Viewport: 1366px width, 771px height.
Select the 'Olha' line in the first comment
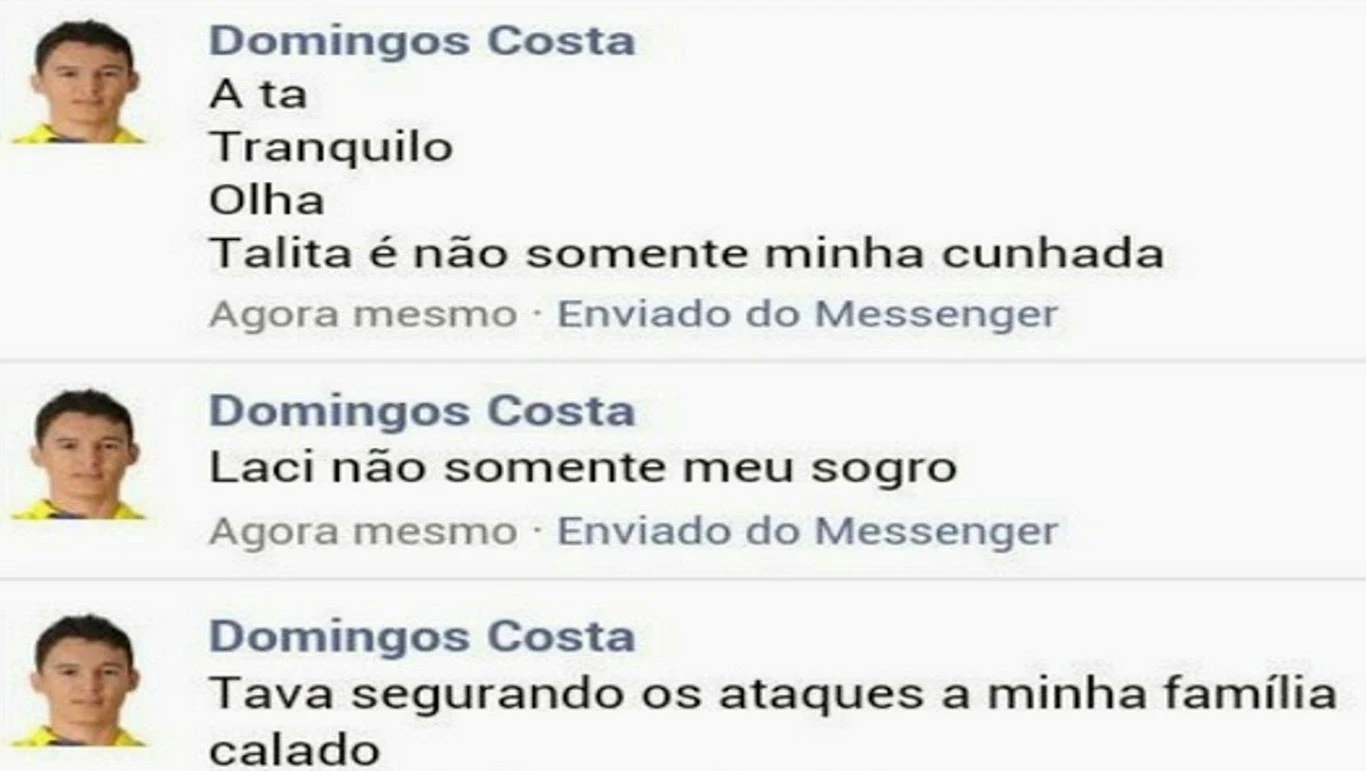click(x=267, y=201)
